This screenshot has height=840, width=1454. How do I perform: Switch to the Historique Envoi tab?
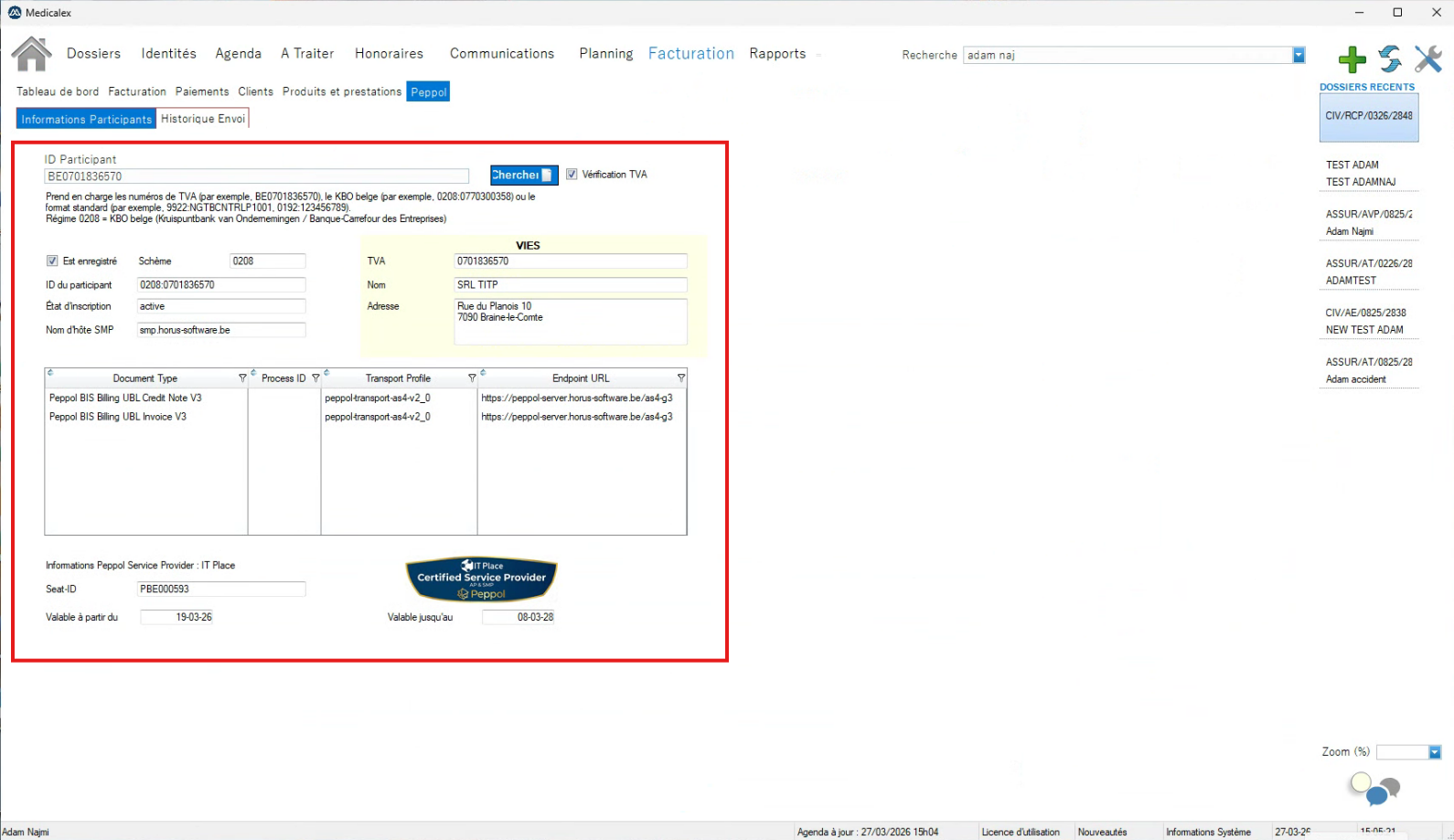tap(203, 119)
